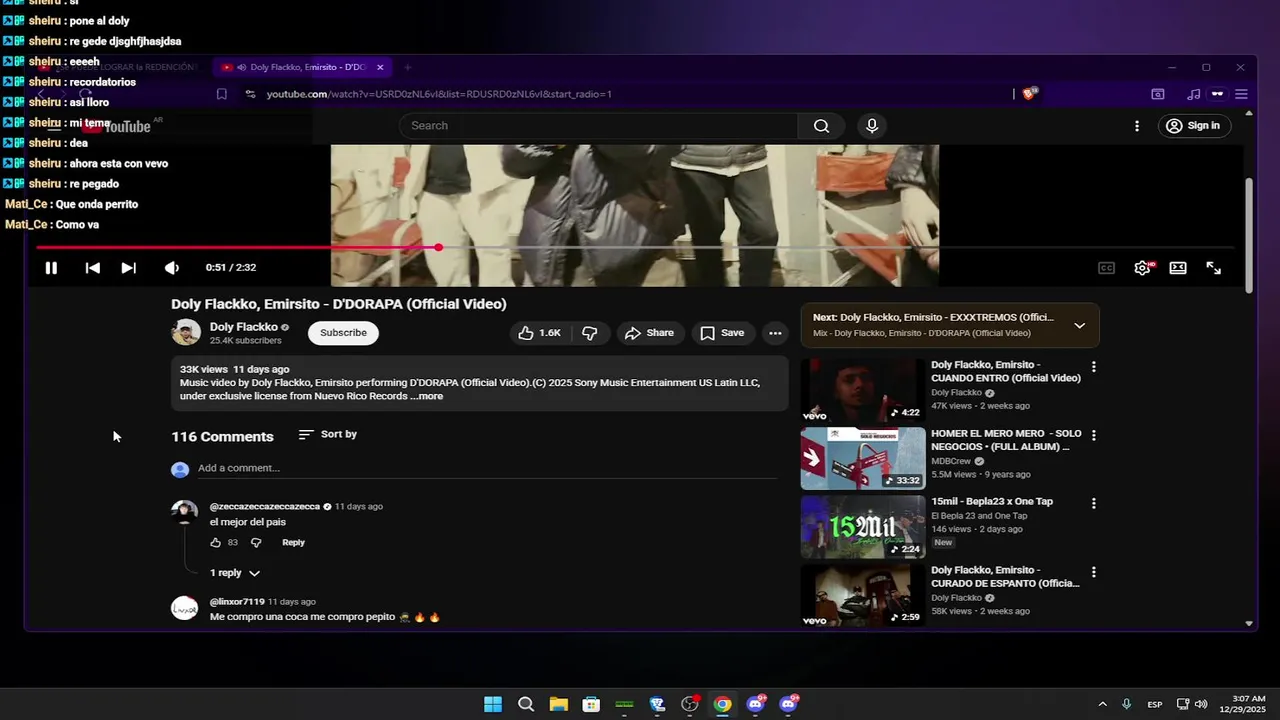Image resolution: width=1280 pixels, height=720 pixels.
Task: Toggle closed captions in the player
Action: pyautogui.click(x=1106, y=268)
